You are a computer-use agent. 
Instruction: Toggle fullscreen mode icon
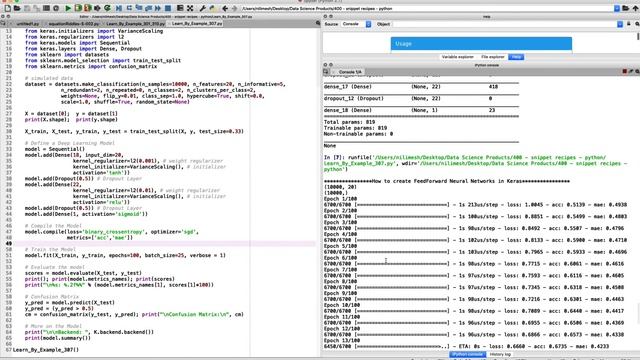pos(190,8)
